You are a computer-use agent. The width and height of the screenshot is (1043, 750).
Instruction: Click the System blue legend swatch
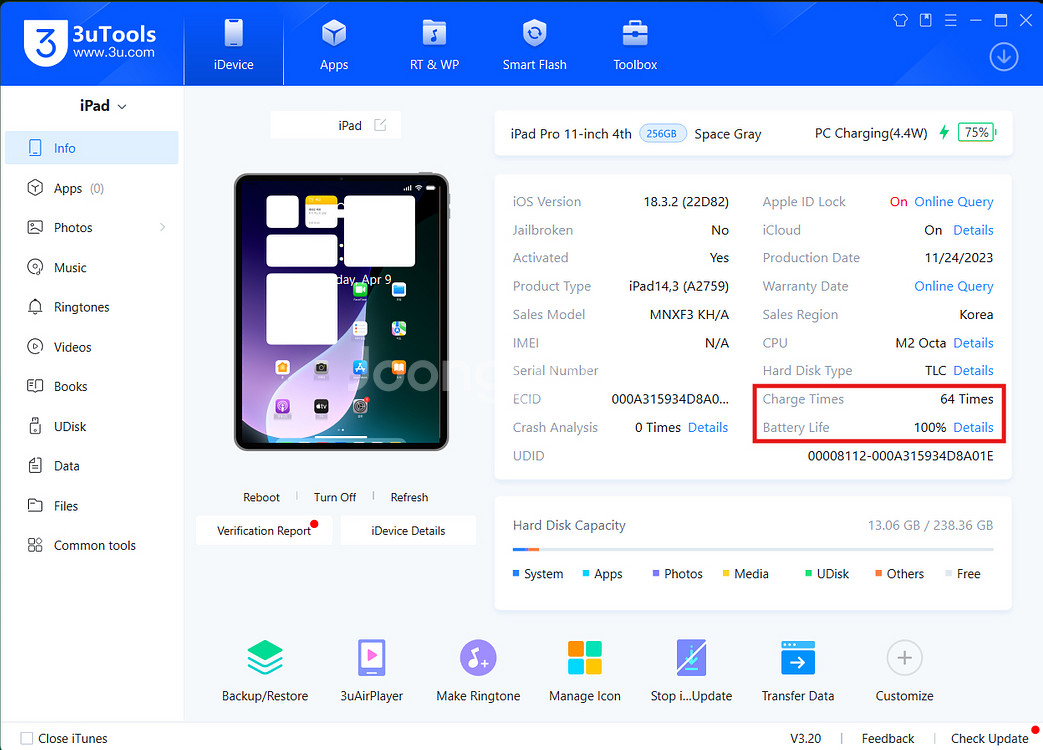tap(516, 573)
